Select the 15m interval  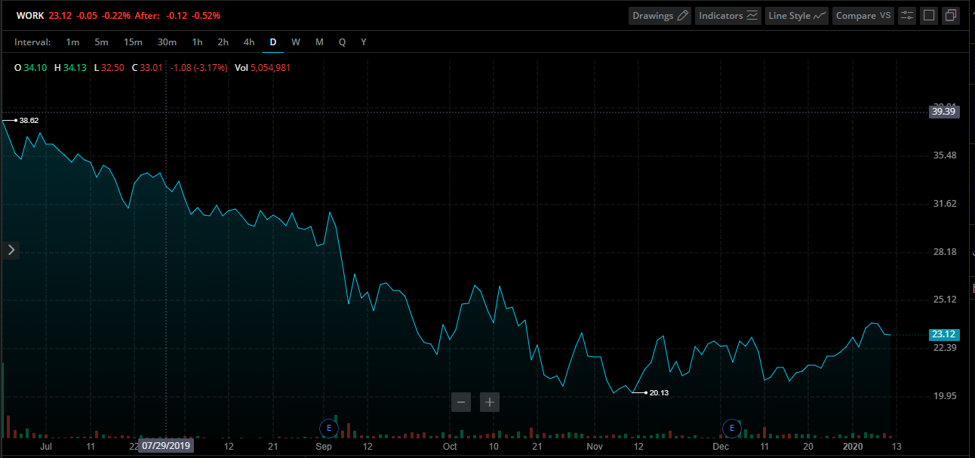point(133,42)
